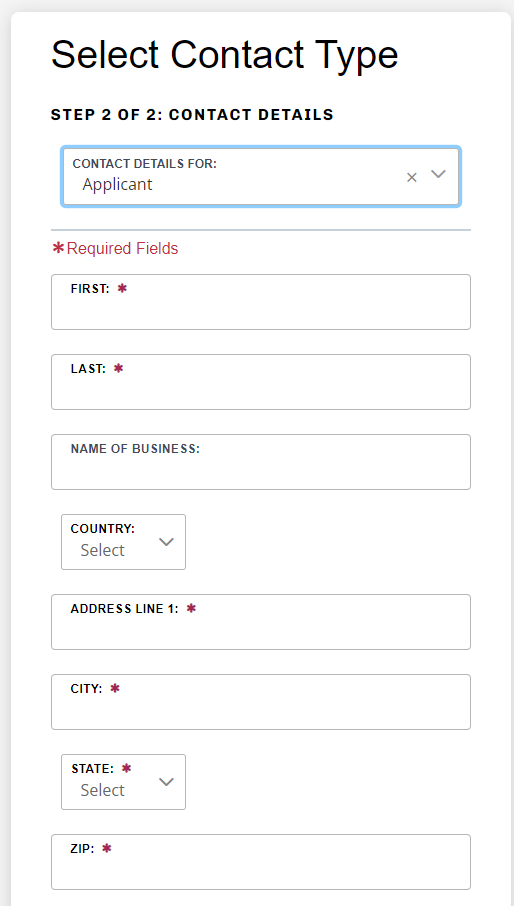Screen dimensions: 514x906
Task: Click the Contact Details For label
Action: 144,164
